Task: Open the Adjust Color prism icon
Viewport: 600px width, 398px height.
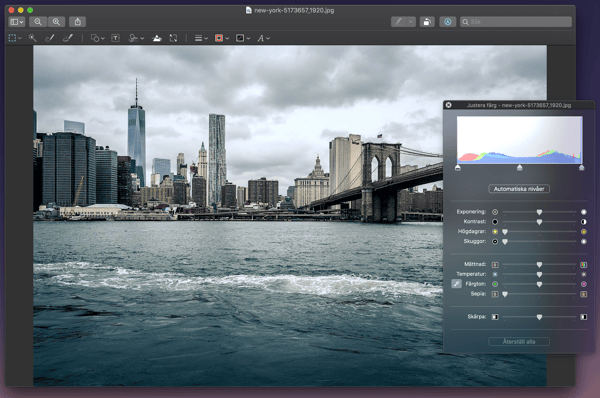Action: (x=157, y=38)
